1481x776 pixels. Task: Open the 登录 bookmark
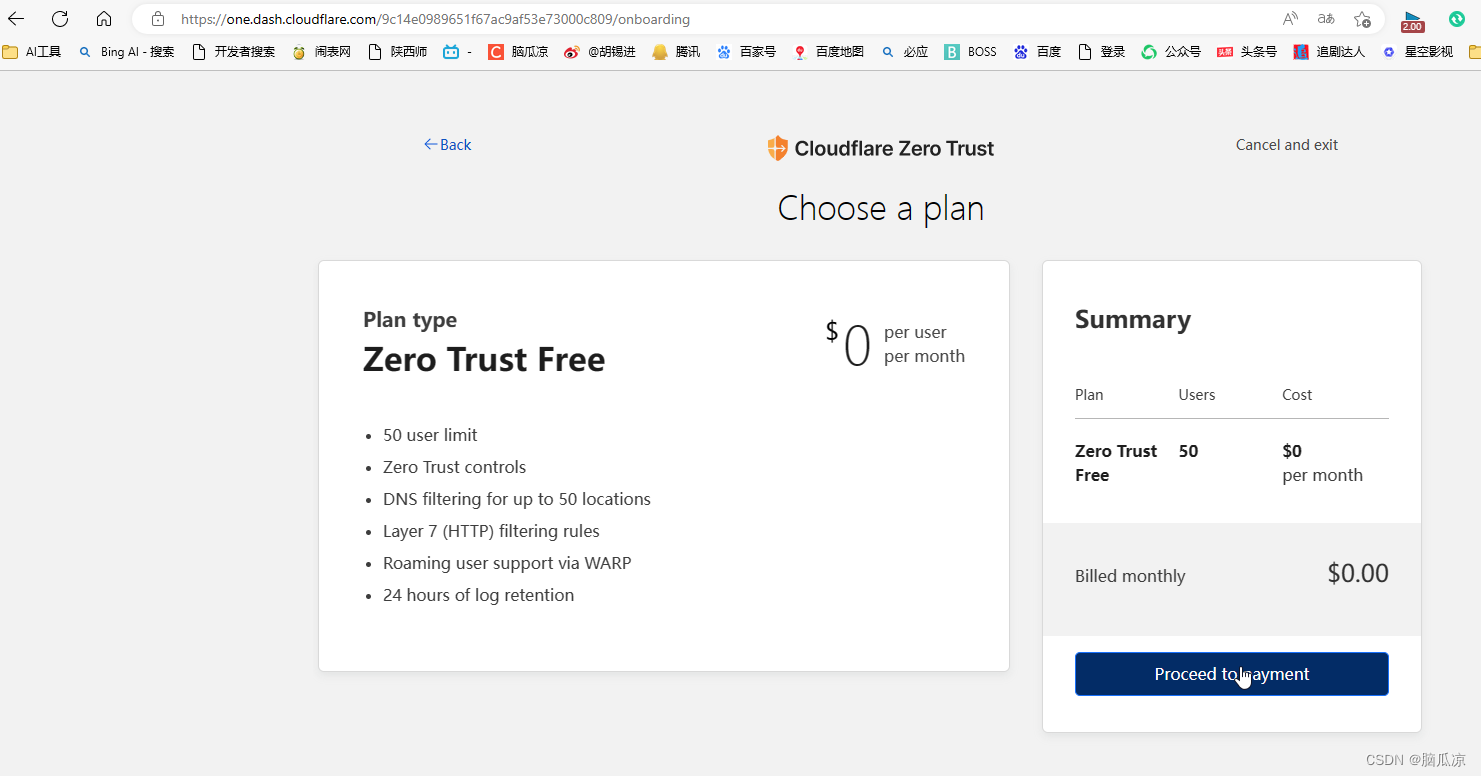coord(1101,52)
